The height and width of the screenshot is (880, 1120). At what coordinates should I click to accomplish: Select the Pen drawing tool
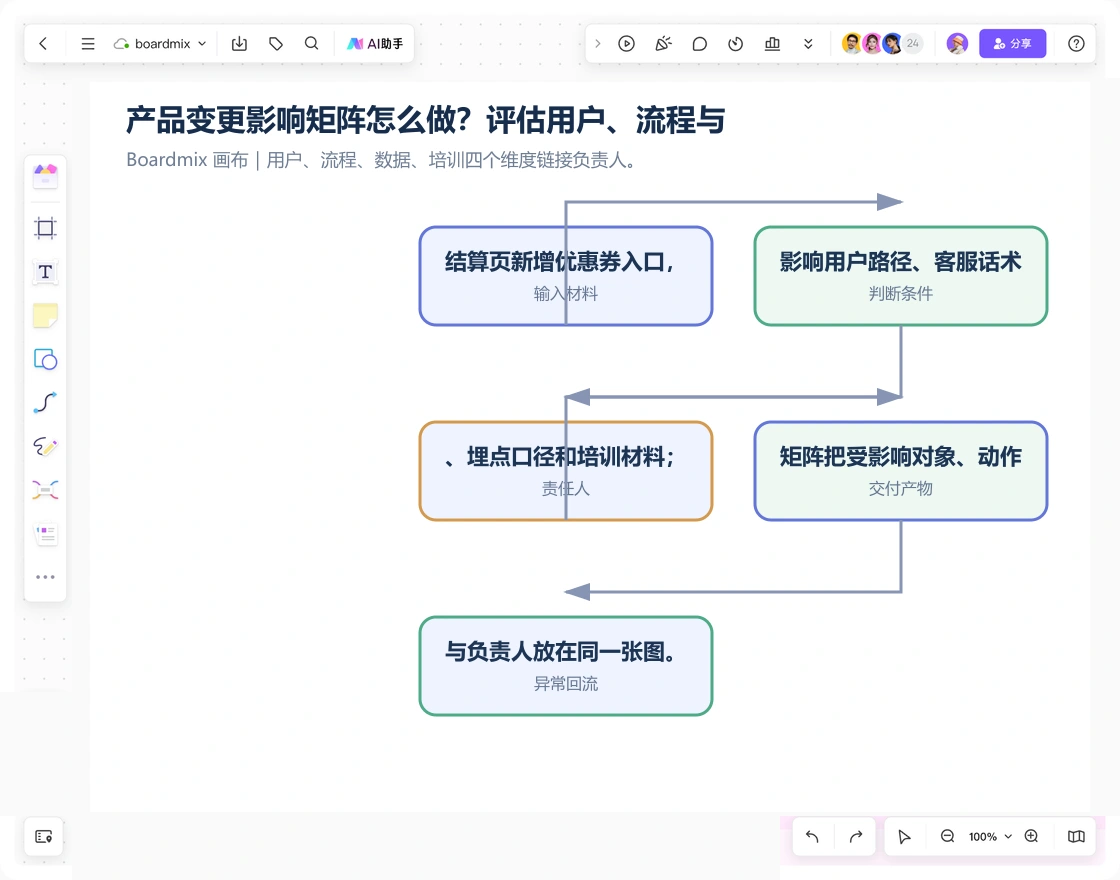pos(45,446)
